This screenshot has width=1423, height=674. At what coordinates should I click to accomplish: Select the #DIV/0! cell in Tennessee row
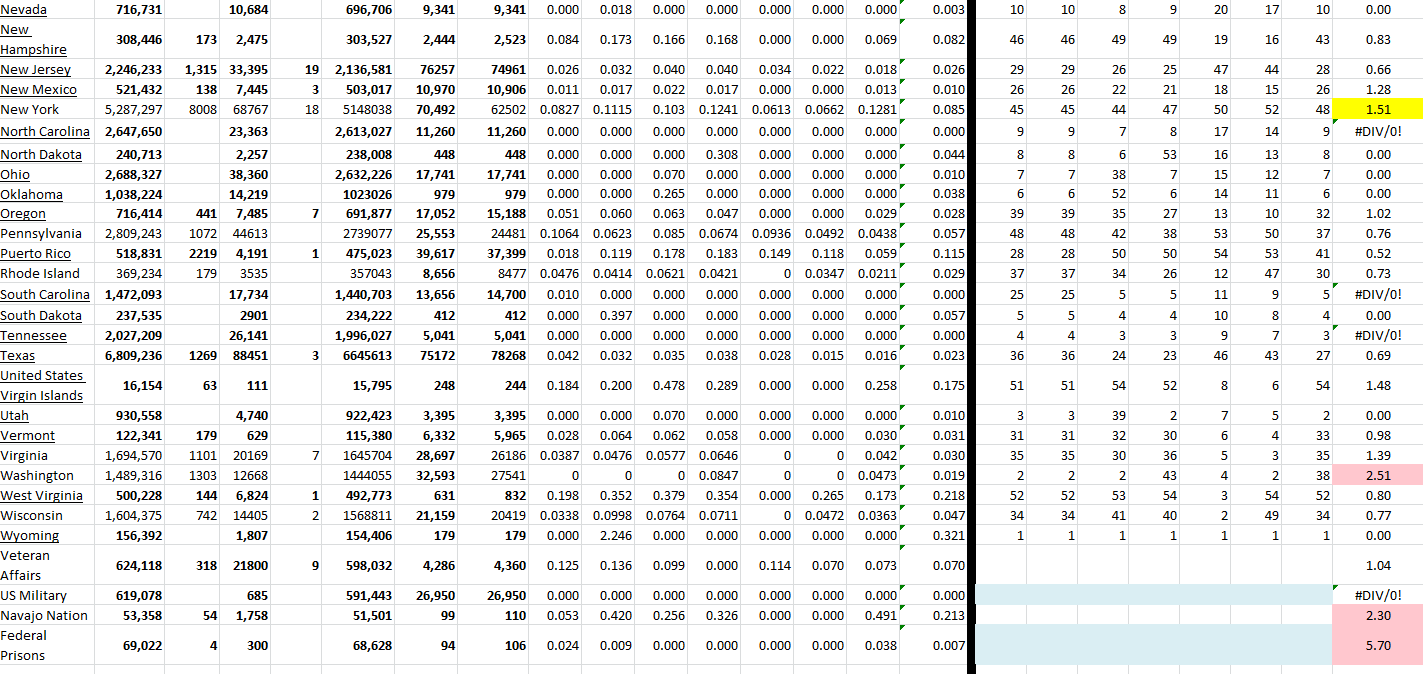tap(1377, 336)
